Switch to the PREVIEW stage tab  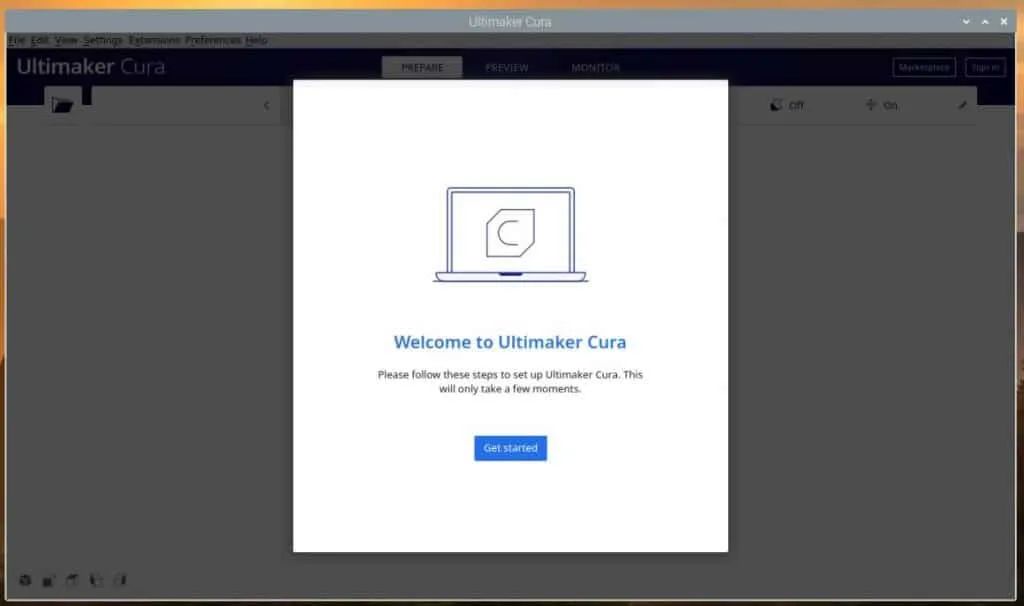[x=507, y=67]
